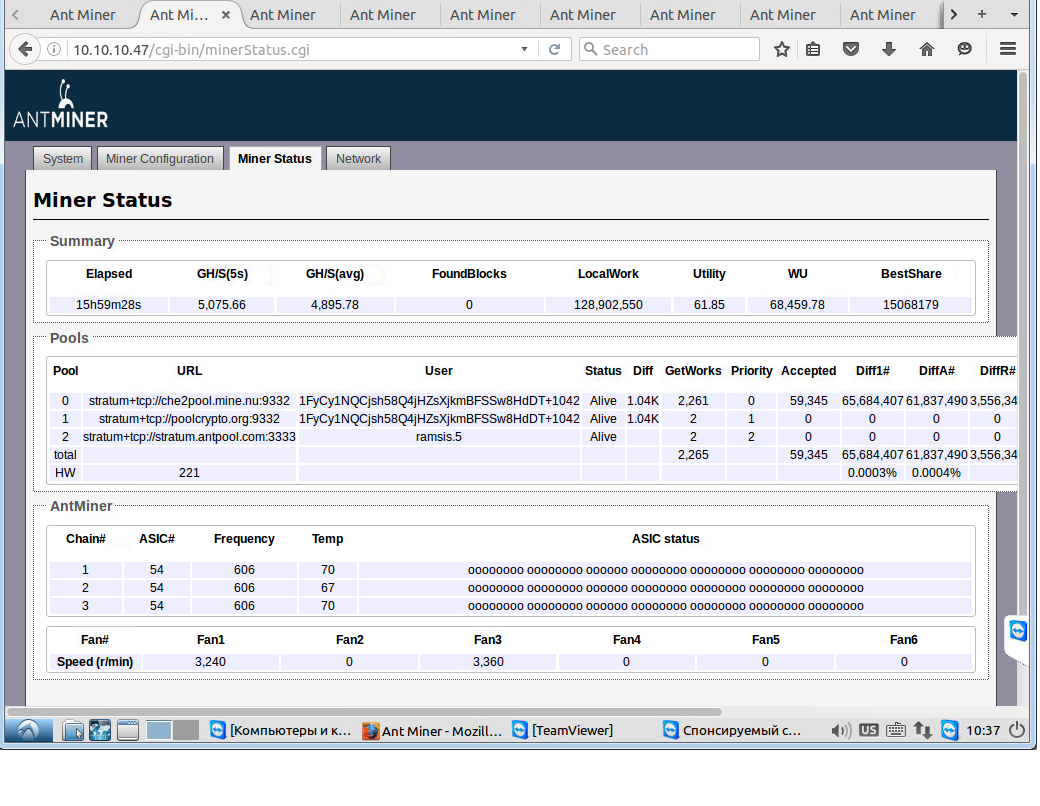This screenshot has width=1040, height=806.
Task: Open the Network tab
Action: click(x=358, y=159)
